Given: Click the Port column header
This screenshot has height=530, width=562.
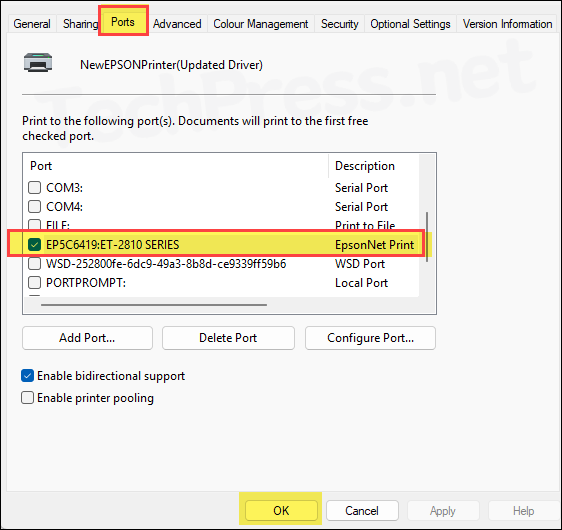Looking at the screenshot, I should coord(41,166).
